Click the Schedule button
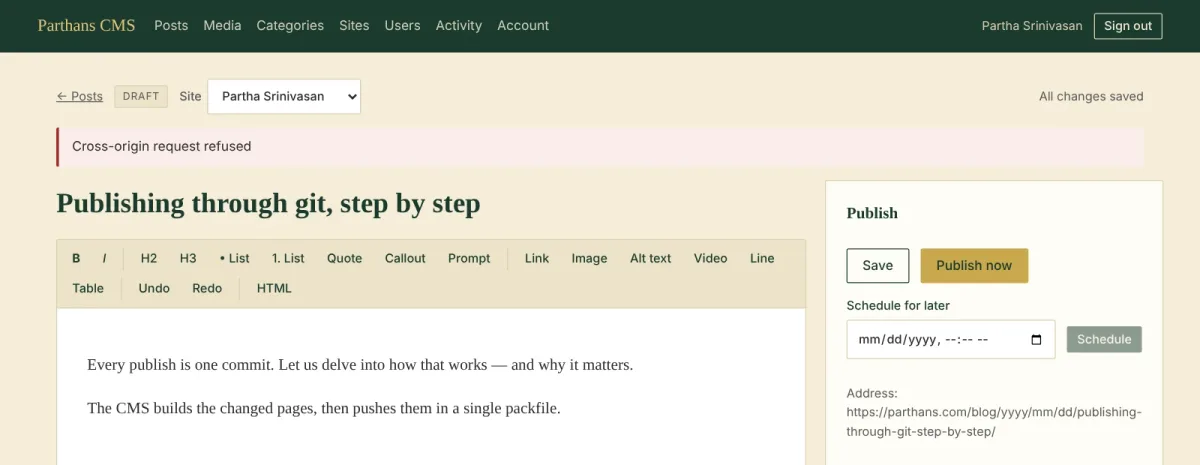This screenshot has width=1200, height=465. tap(1104, 339)
